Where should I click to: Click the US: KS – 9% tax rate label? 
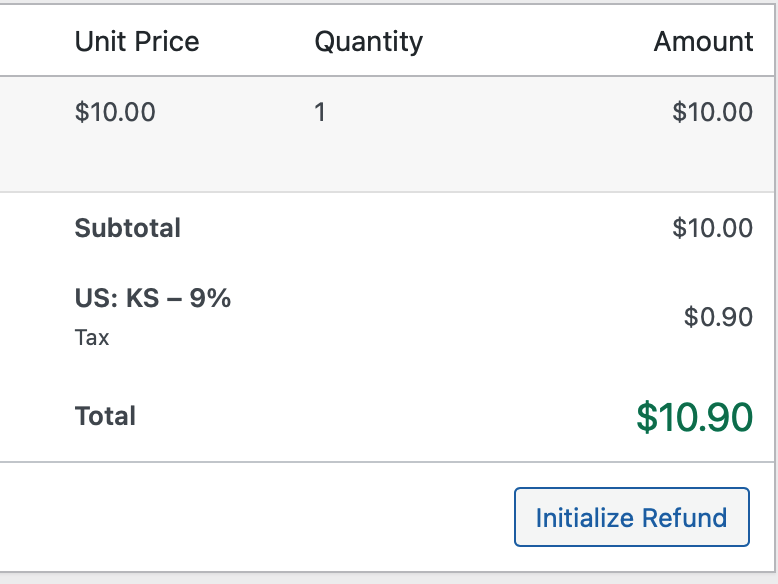(153, 298)
